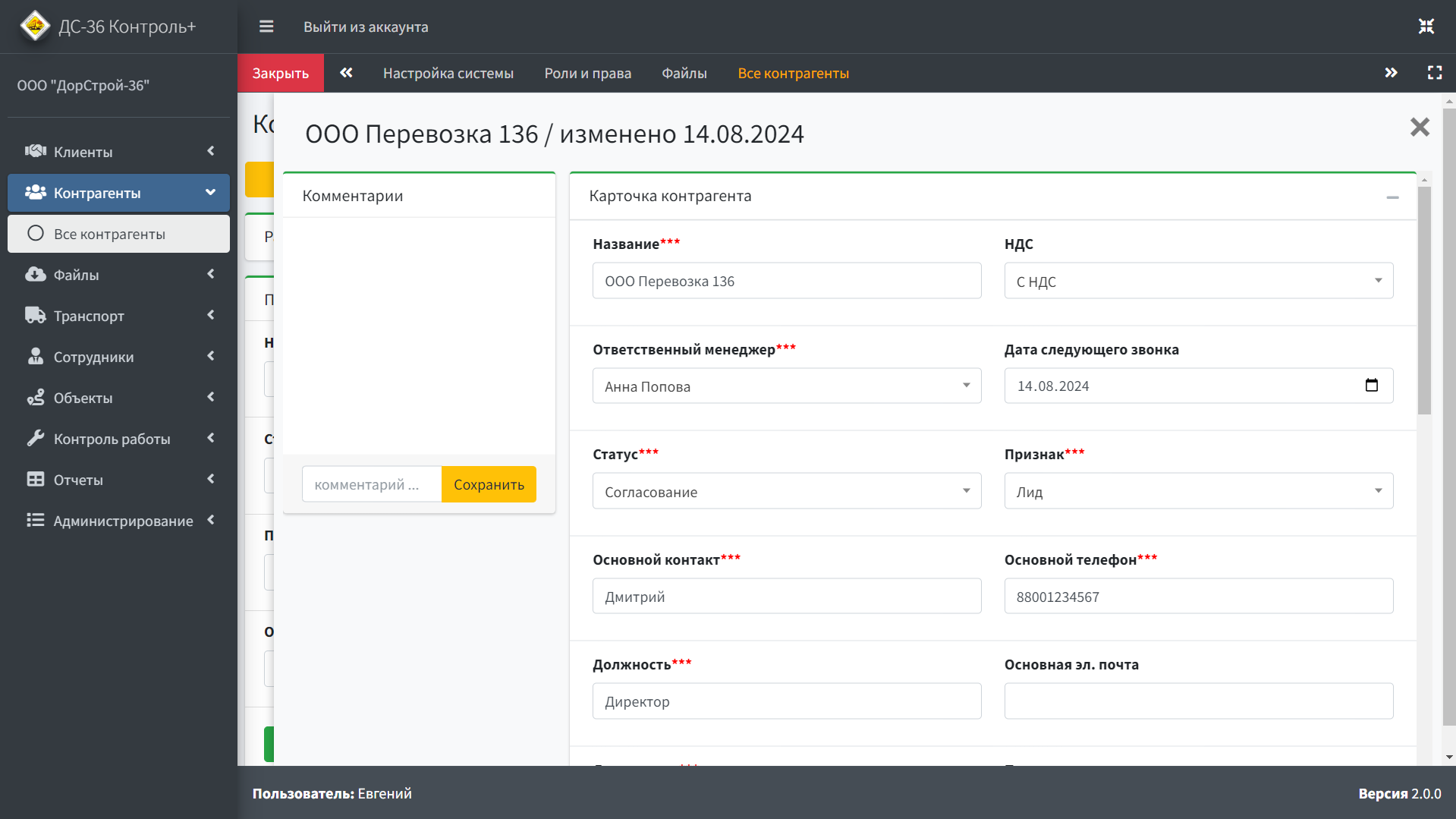The width and height of the screenshot is (1456, 819).
Task: Click the Сотрудники person icon
Action: pyautogui.click(x=36, y=356)
